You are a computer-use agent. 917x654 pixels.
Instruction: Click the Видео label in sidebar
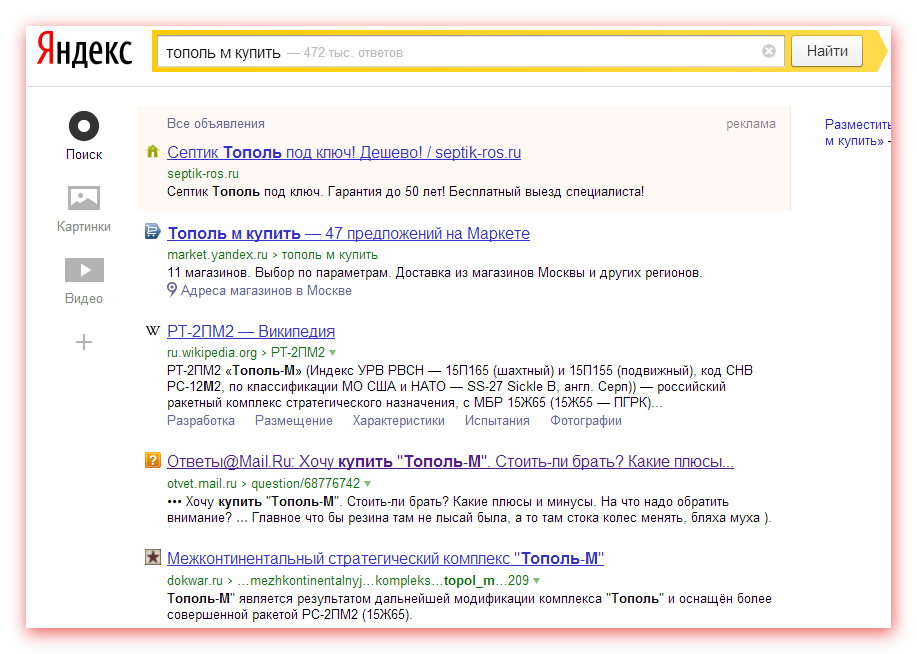click(x=84, y=298)
